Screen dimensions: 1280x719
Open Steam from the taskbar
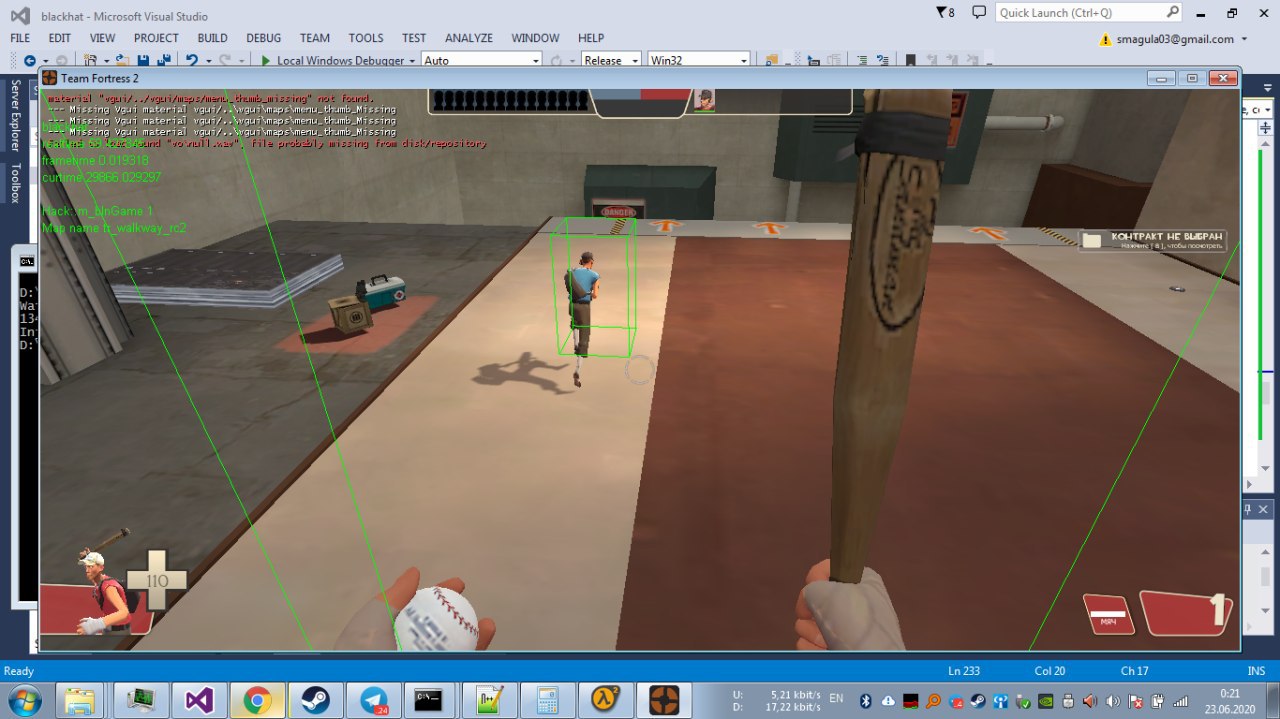click(314, 700)
